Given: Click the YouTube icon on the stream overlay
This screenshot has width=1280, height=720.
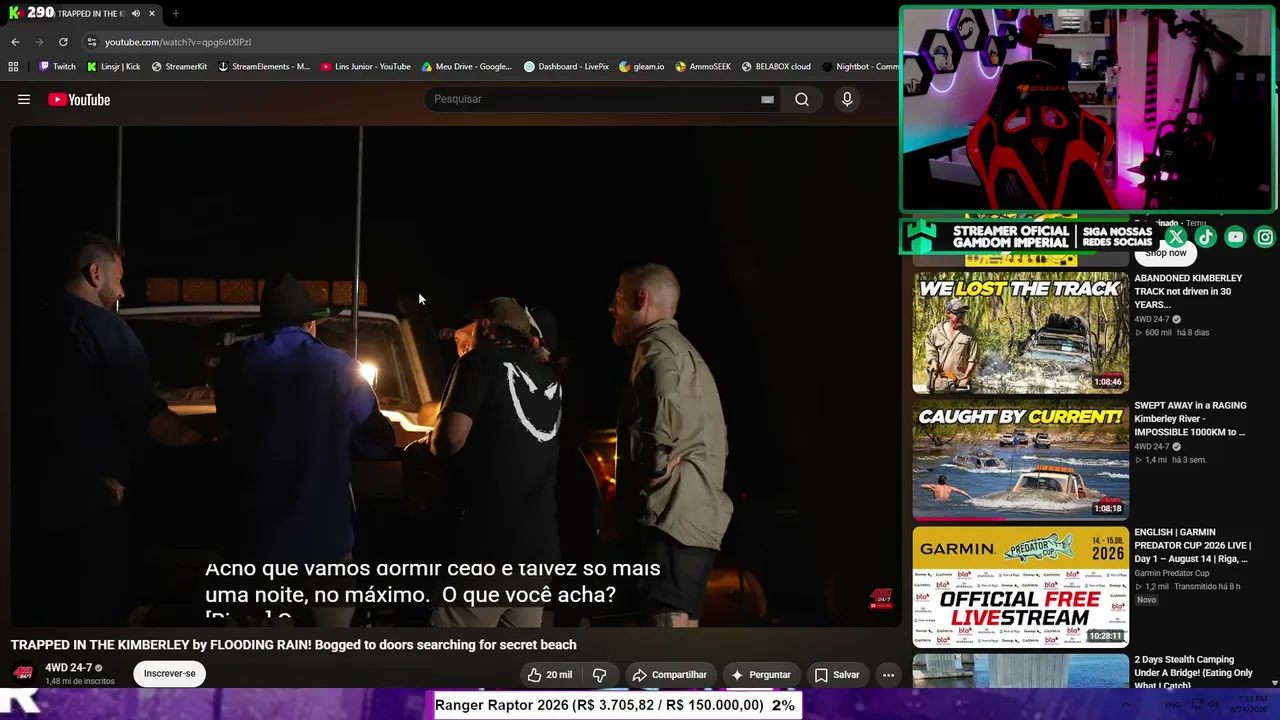Looking at the screenshot, I should pyautogui.click(x=1236, y=237).
